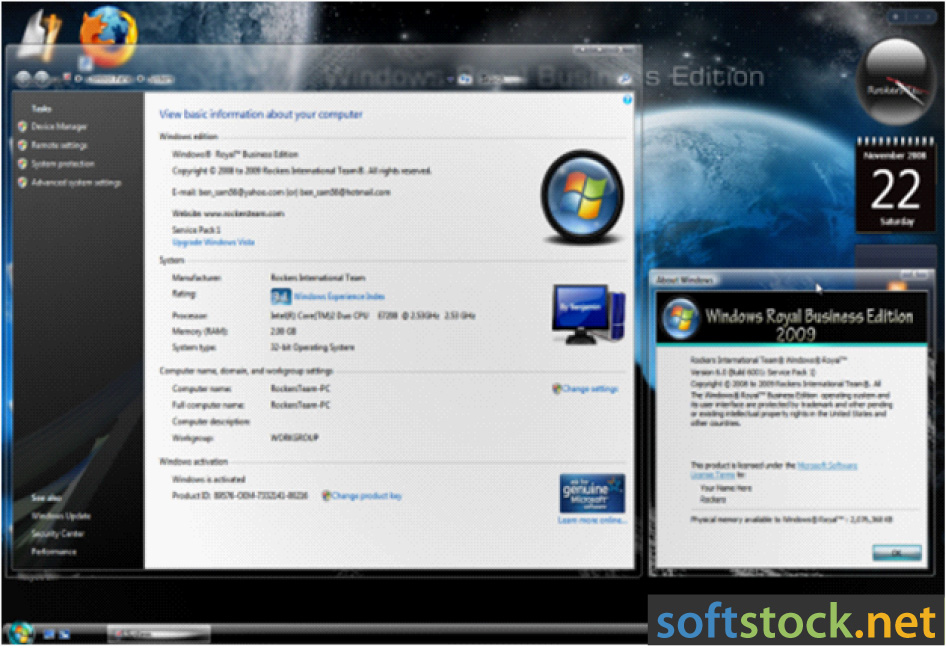This screenshot has width=946, height=650.
Task: Click the 'WORKGROUP' workgroup value
Action: (294, 438)
